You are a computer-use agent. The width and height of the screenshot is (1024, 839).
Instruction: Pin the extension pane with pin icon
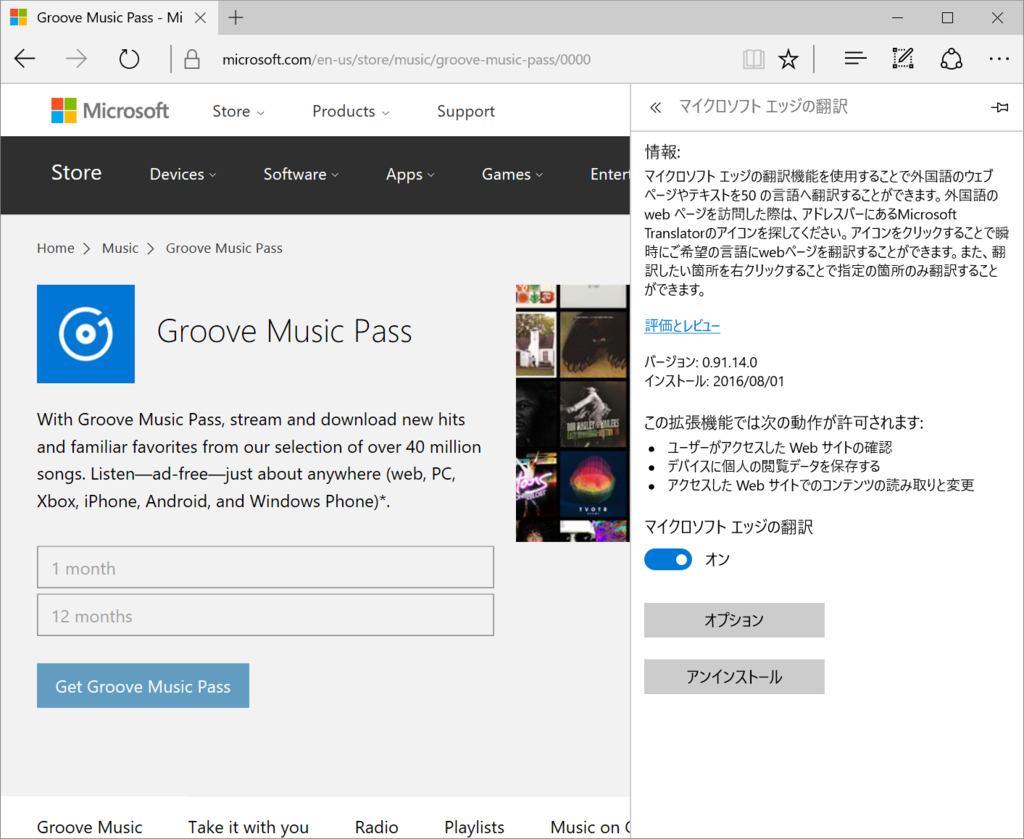point(999,107)
